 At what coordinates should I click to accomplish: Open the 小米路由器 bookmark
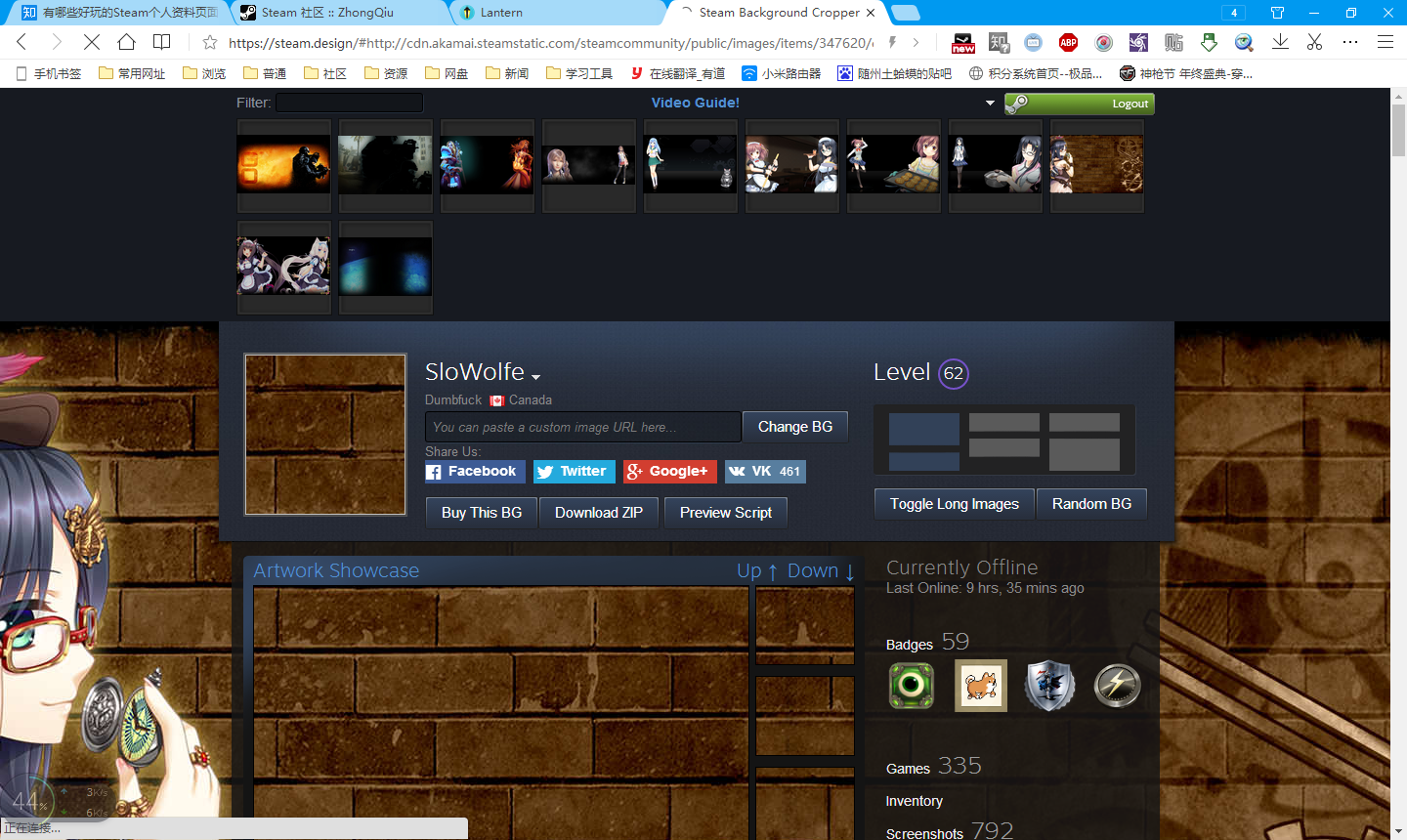tap(782, 73)
